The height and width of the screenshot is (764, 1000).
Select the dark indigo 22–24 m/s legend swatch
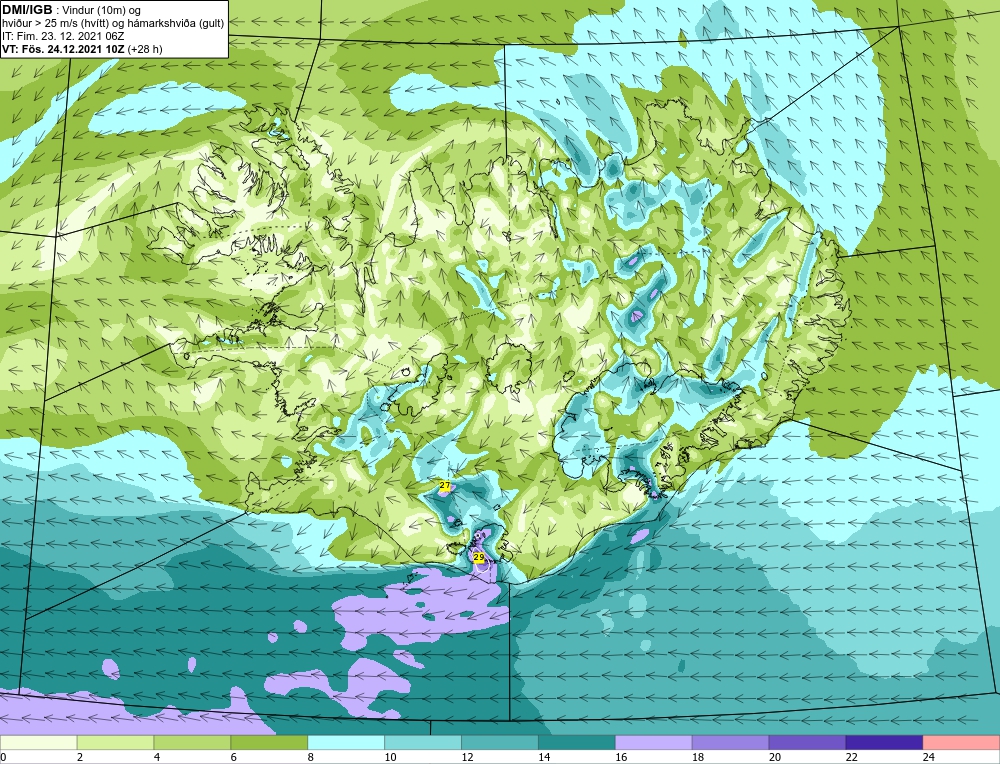[884, 743]
